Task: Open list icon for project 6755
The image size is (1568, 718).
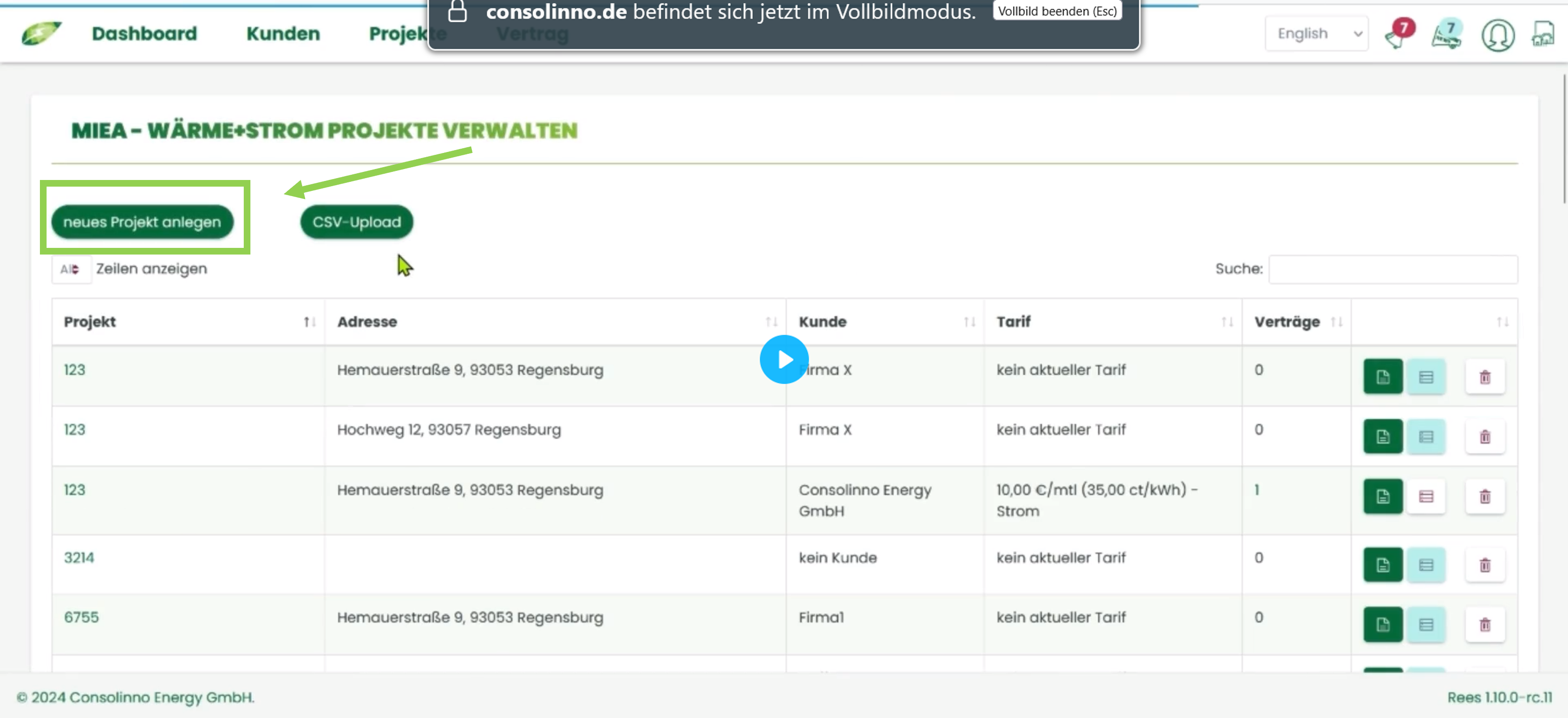Action: (1425, 624)
